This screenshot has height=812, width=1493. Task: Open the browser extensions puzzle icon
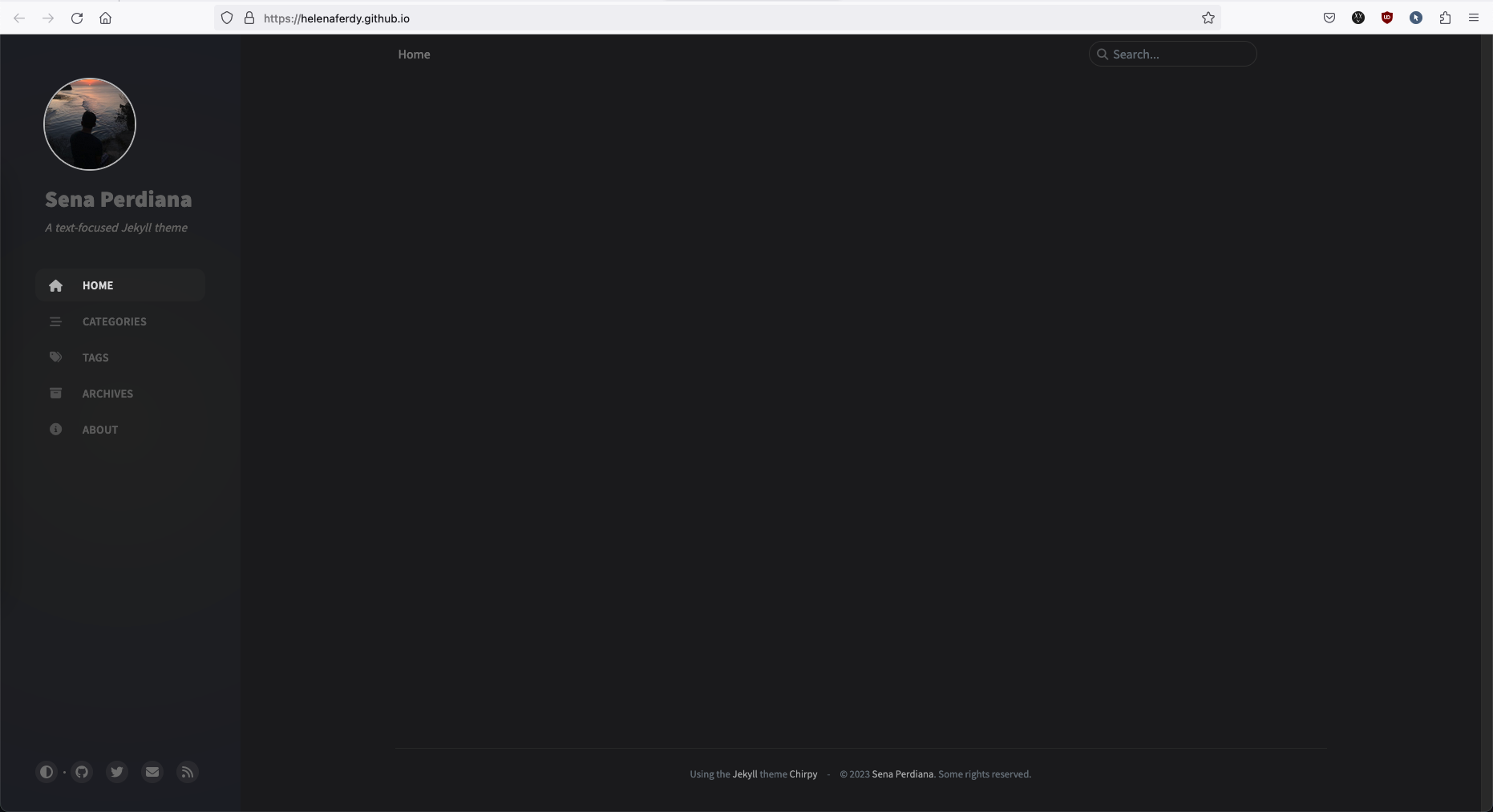[1445, 18]
